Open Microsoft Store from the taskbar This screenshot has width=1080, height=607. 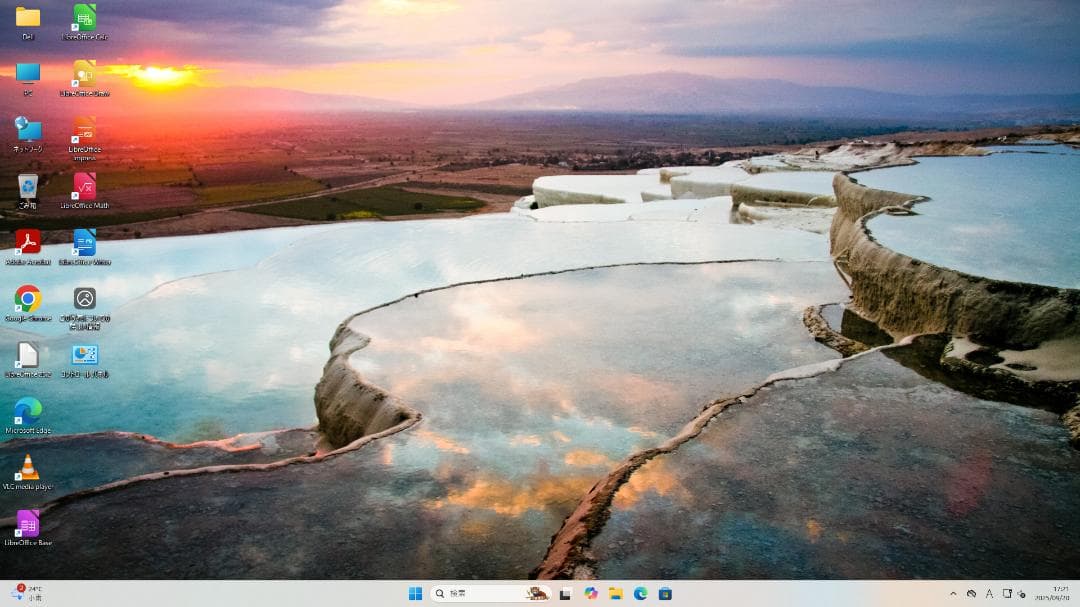[x=664, y=593]
